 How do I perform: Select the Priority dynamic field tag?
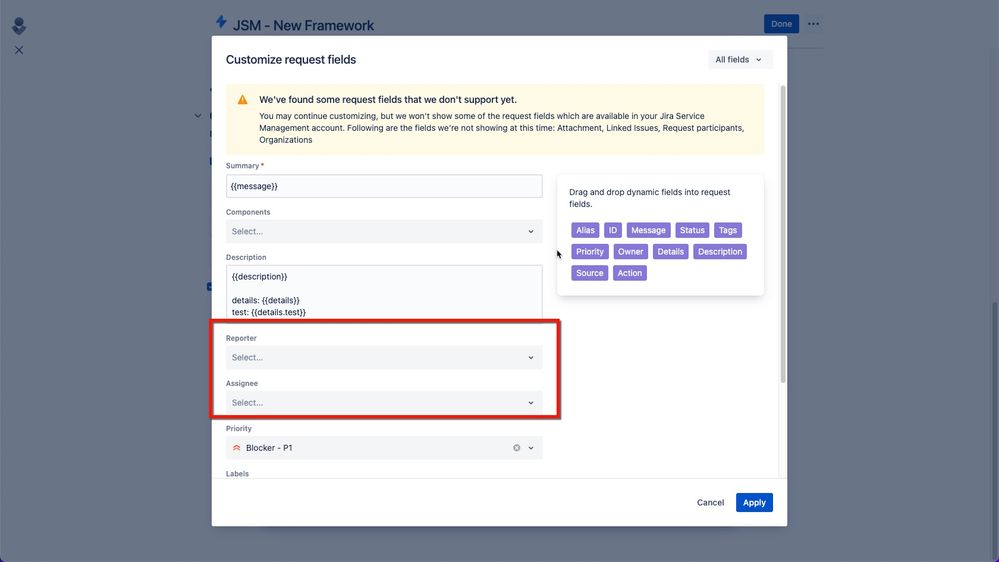589,252
